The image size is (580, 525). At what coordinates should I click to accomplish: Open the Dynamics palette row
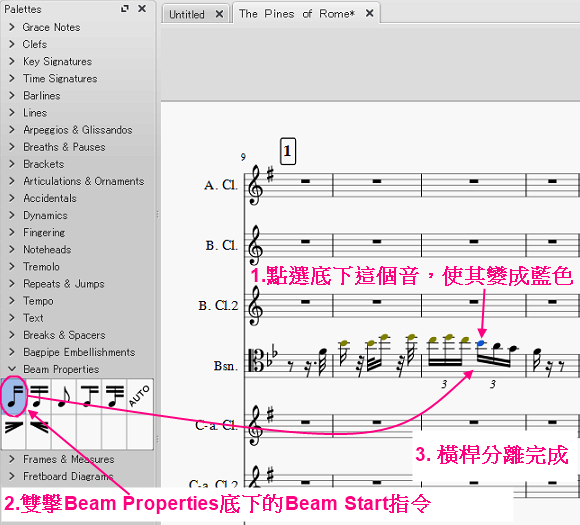[x=78, y=215]
